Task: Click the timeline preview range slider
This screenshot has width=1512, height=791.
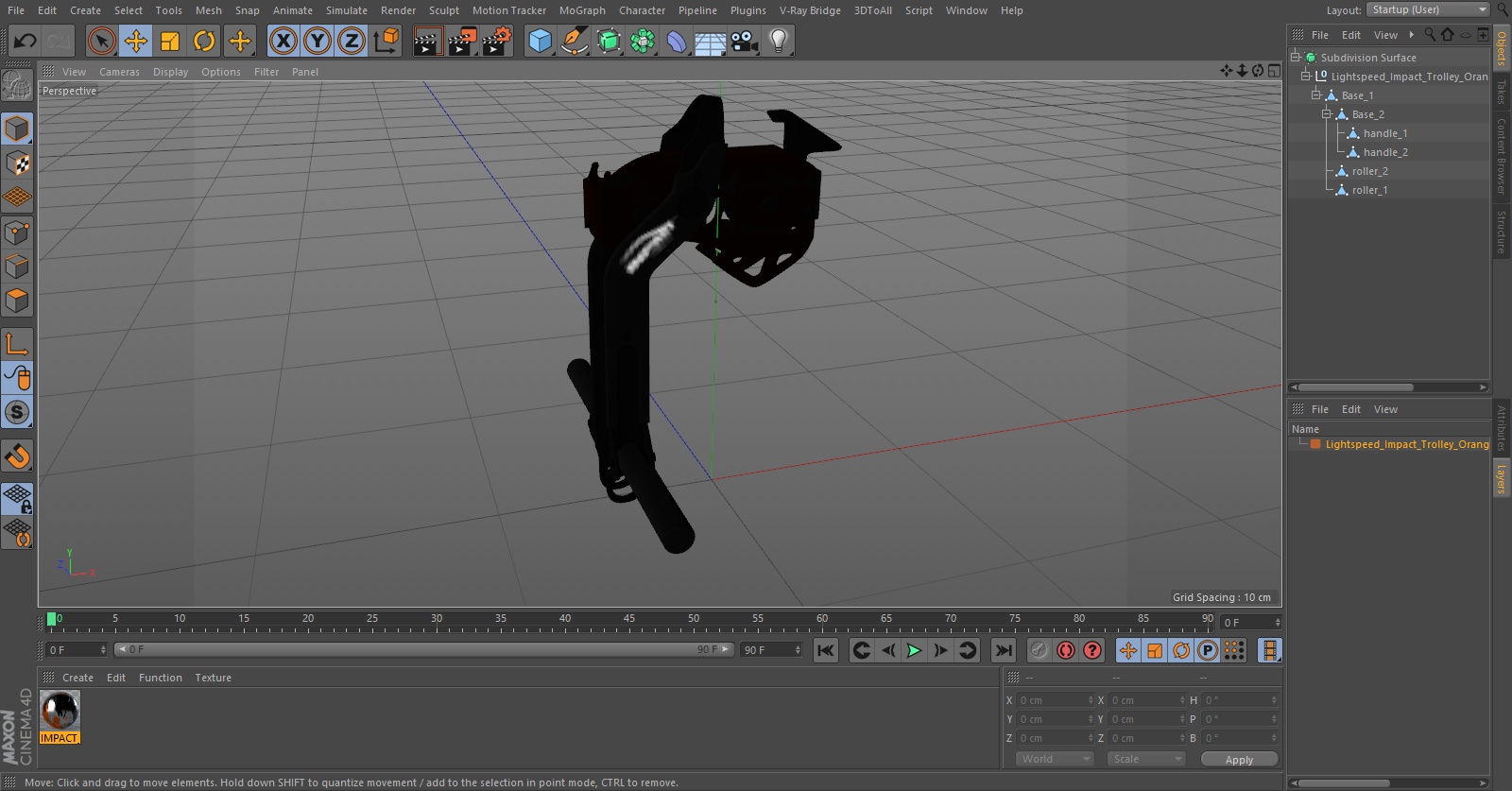Action: coord(423,649)
